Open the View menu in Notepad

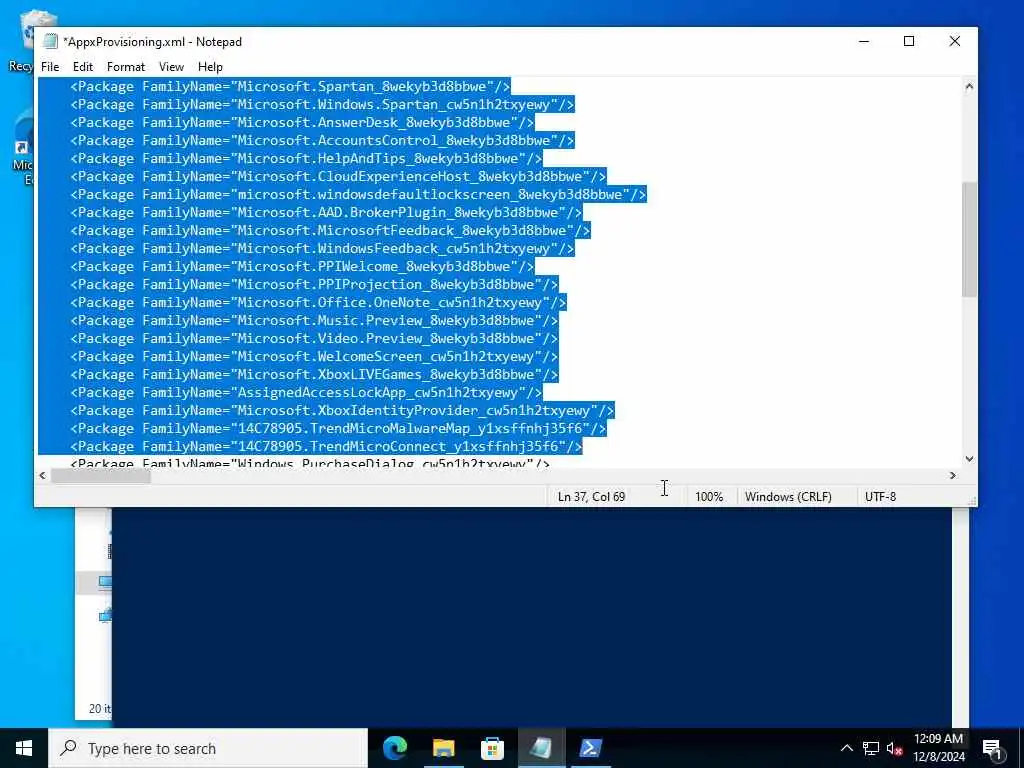click(x=171, y=67)
